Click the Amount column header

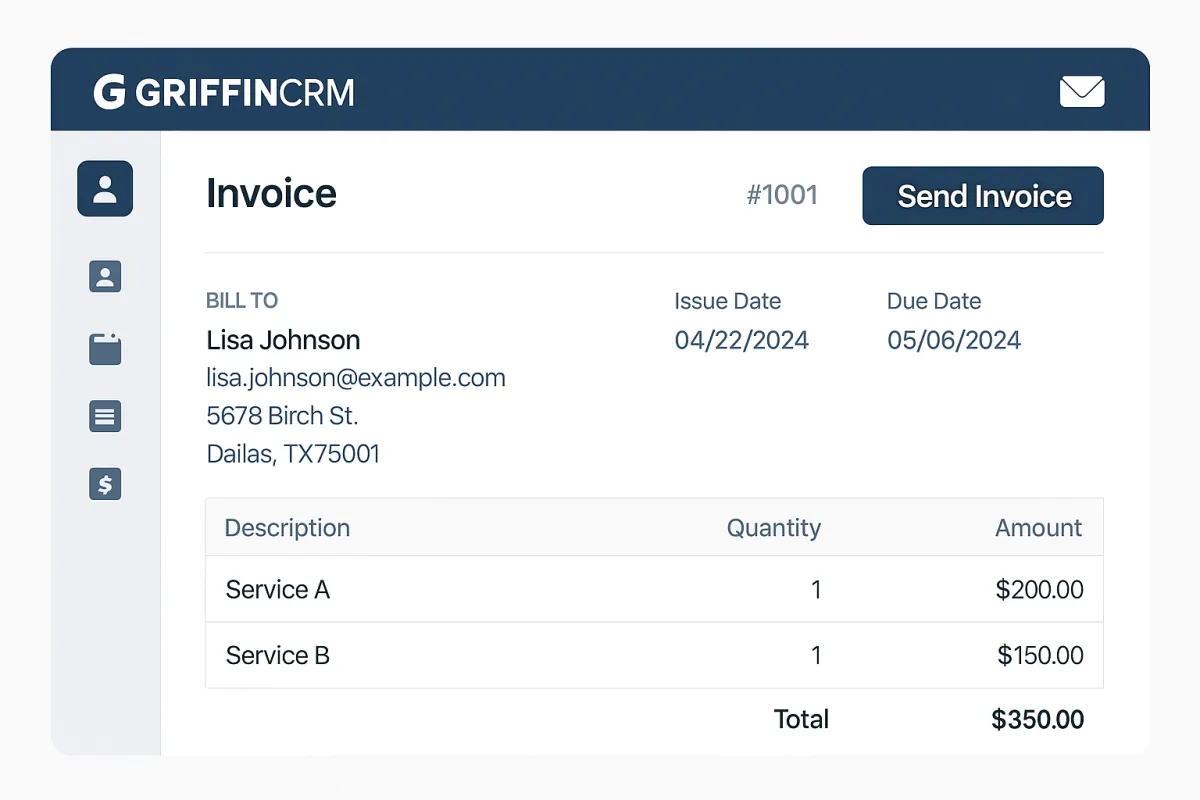[x=1038, y=528]
